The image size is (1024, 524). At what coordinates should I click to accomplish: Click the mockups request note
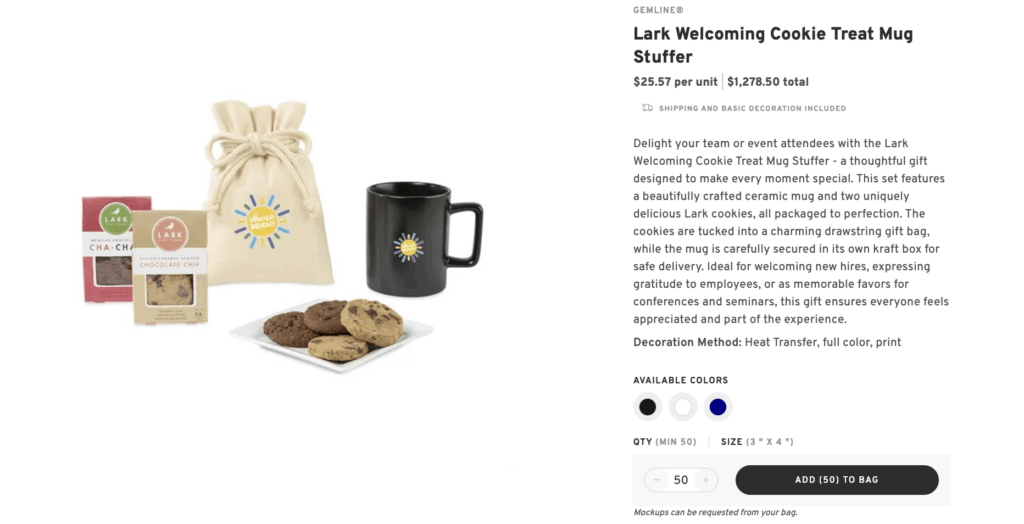coord(715,513)
